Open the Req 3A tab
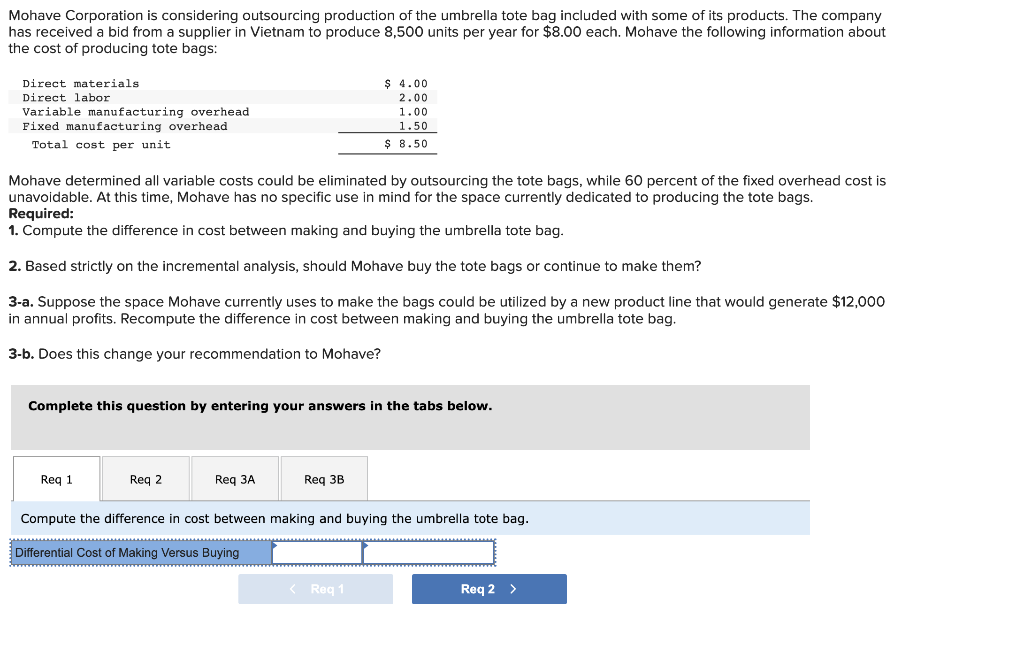The image size is (1024, 661). point(234,478)
